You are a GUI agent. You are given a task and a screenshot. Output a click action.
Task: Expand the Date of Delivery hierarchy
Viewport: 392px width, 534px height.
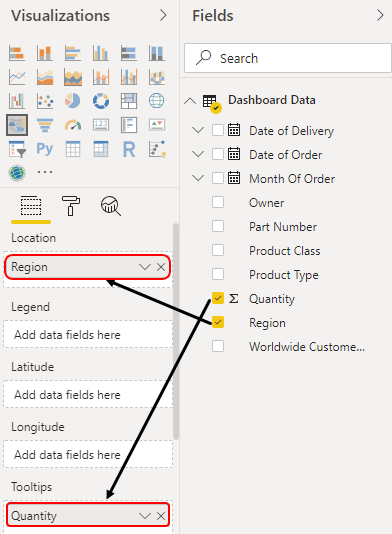click(198, 130)
